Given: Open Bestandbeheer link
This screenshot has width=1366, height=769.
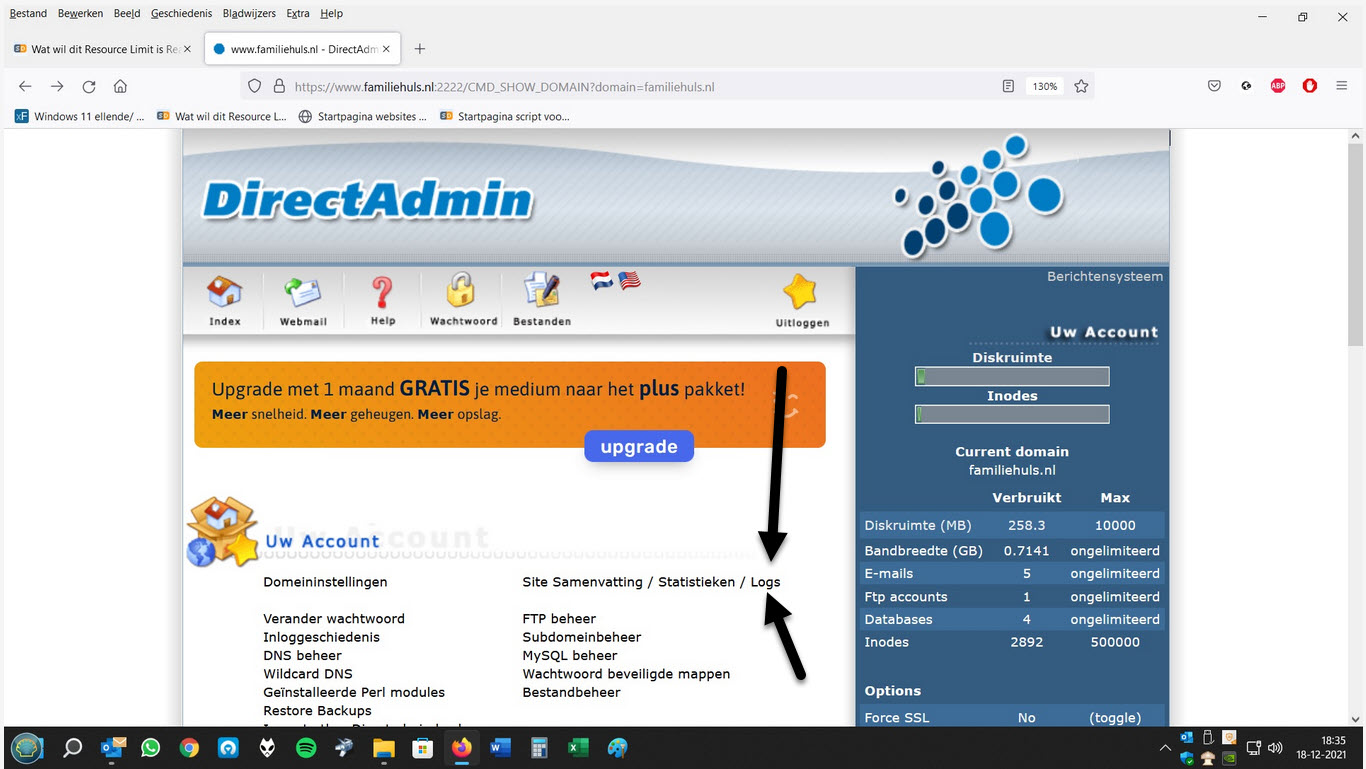Looking at the screenshot, I should pyautogui.click(x=571, y=692).
